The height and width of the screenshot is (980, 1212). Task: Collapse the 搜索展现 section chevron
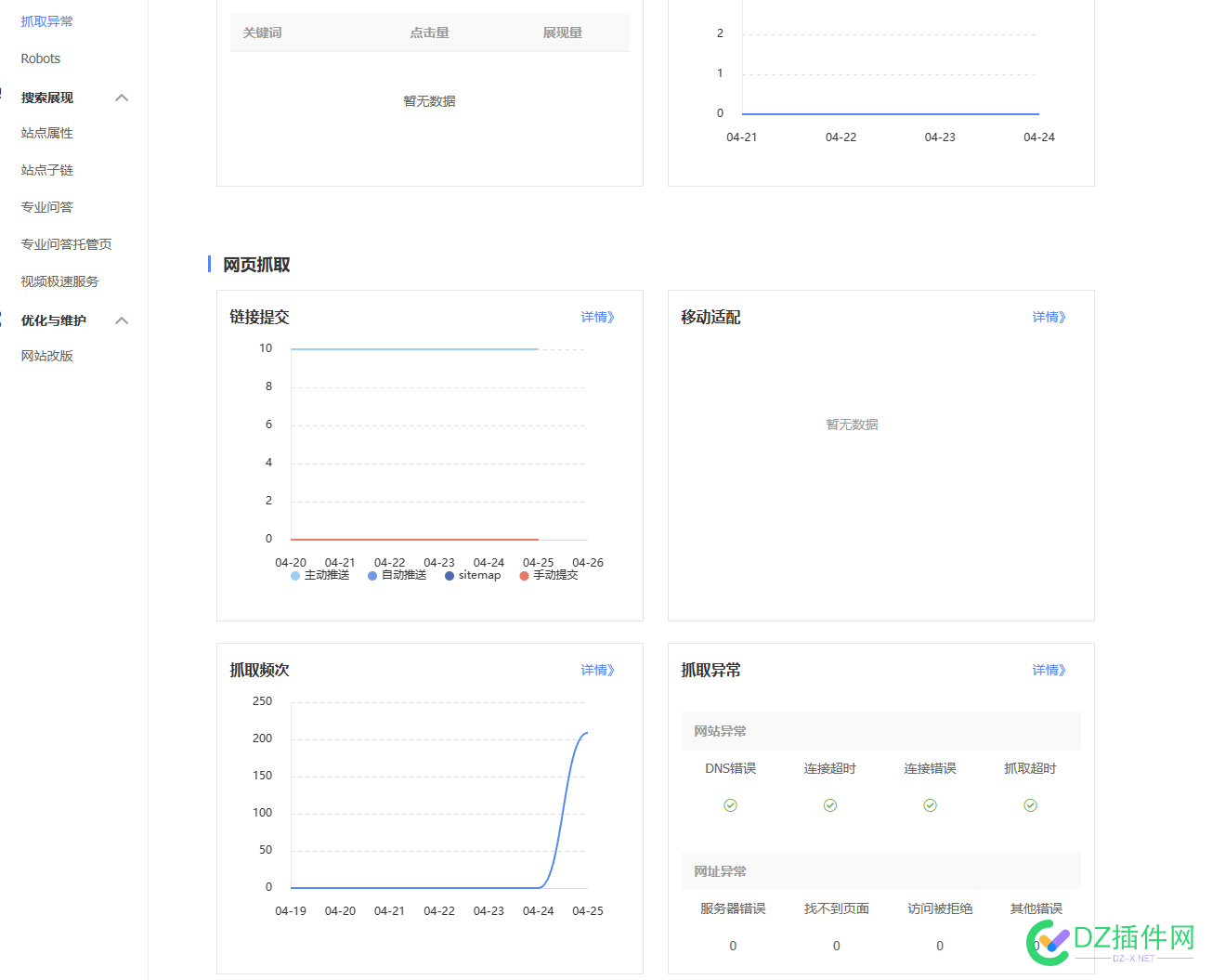(122, 98)
